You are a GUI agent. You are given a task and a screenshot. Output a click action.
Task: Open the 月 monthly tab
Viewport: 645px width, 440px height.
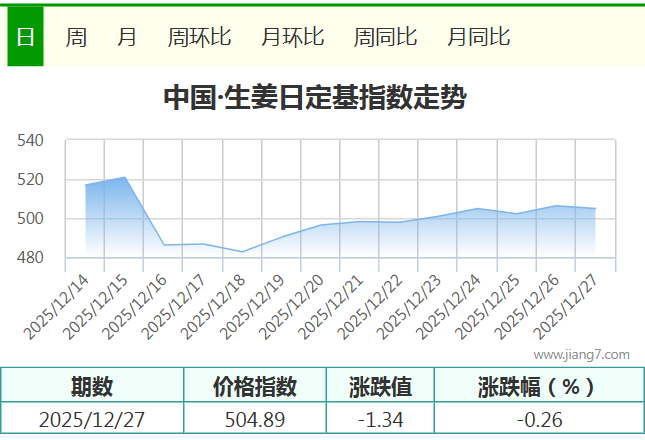point(127,37)
